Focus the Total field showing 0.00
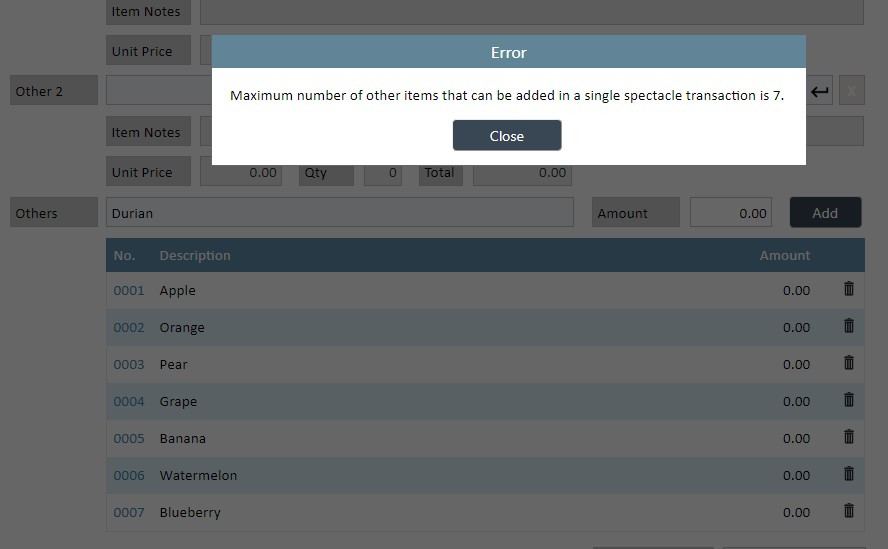Screen dimensions: 888x549 pyautogui.click(x=522, y=173)
